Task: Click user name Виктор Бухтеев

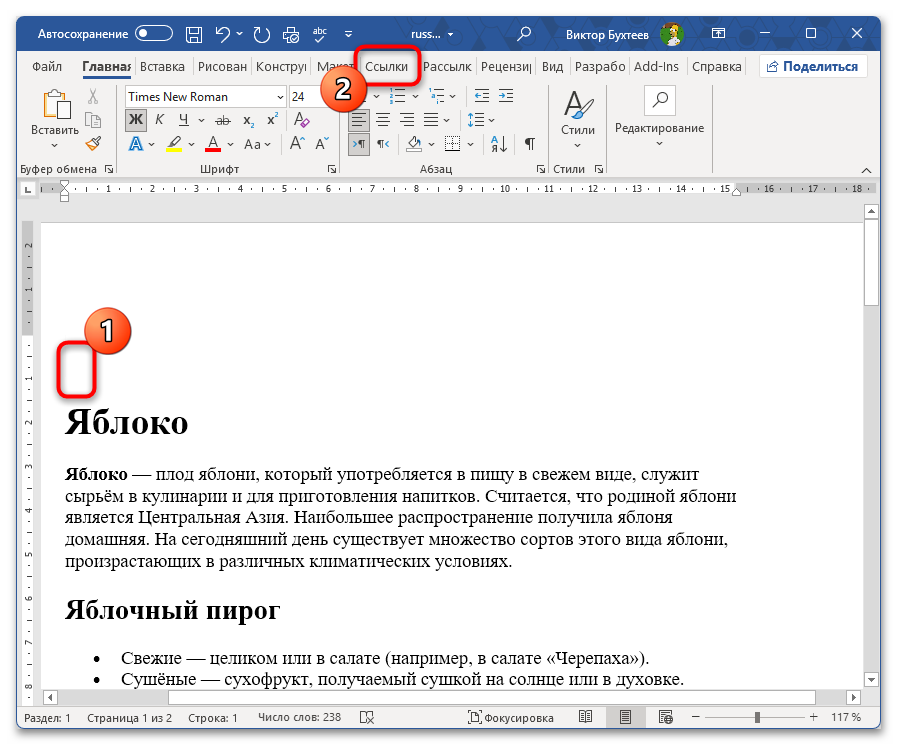Action: pyautogui.click(x=607, y=35)
